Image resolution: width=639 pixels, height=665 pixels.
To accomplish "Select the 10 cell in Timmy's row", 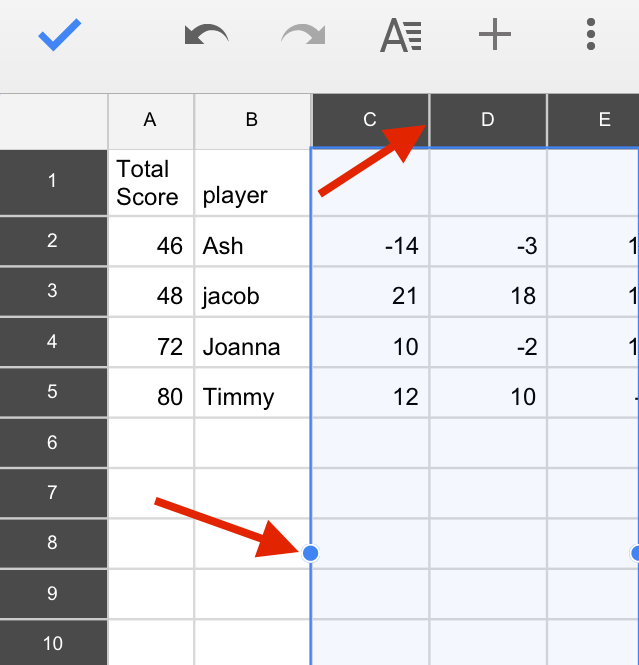I will coord(488,392).
